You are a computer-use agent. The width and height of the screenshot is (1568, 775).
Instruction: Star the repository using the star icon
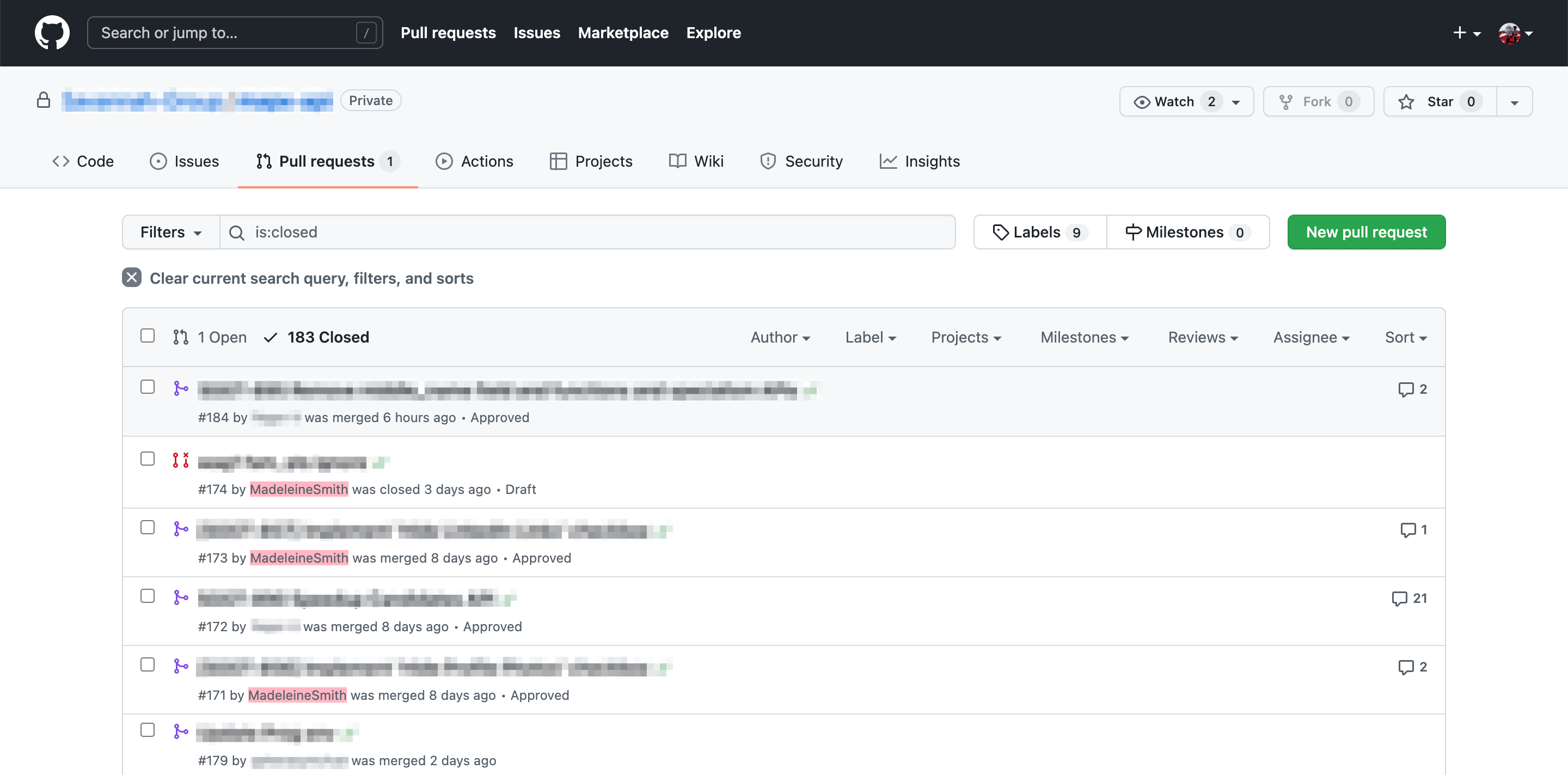pyautogui.click(x=1408, y=101)
